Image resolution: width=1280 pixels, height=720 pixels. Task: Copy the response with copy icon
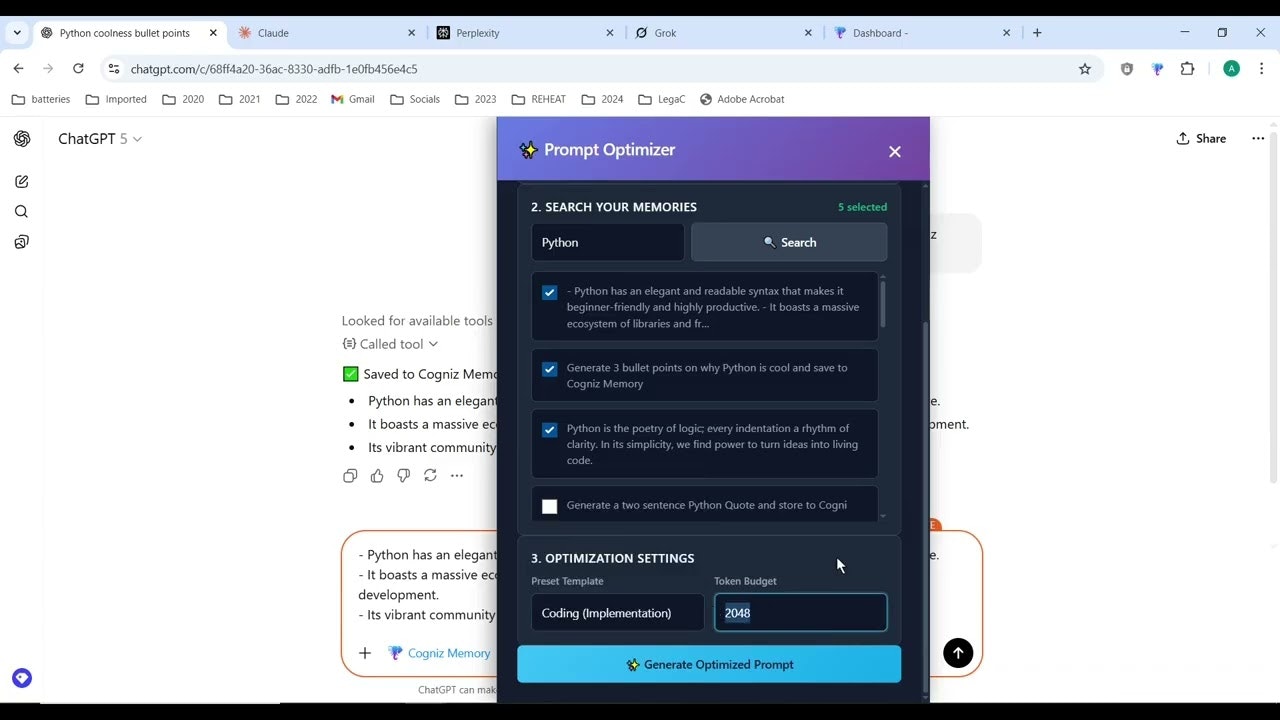(350, 476)
